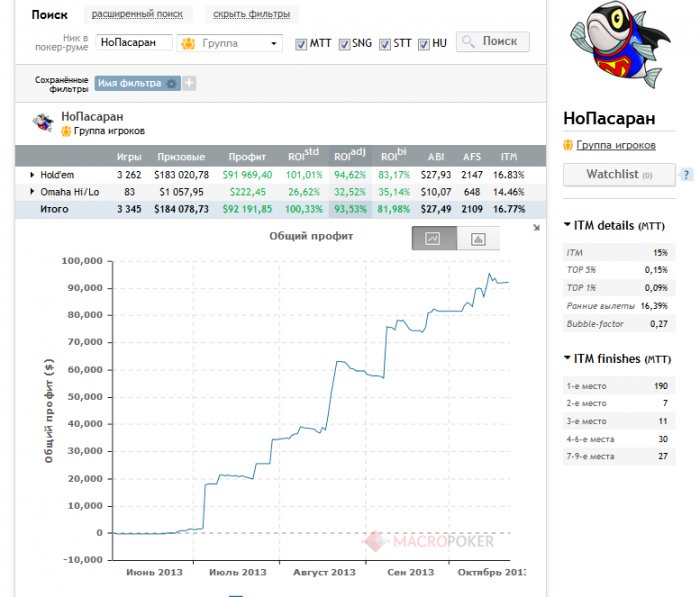Toggle the MTT checkbox
This screenshot has height=597, width=700.
pos(301,44)
